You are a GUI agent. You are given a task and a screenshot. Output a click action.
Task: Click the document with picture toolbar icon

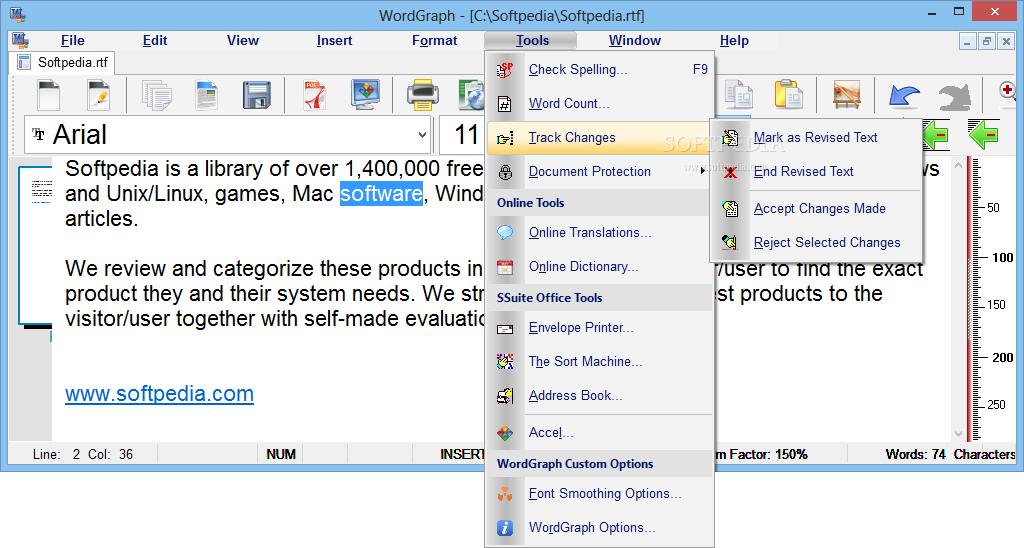pos(207,95)
